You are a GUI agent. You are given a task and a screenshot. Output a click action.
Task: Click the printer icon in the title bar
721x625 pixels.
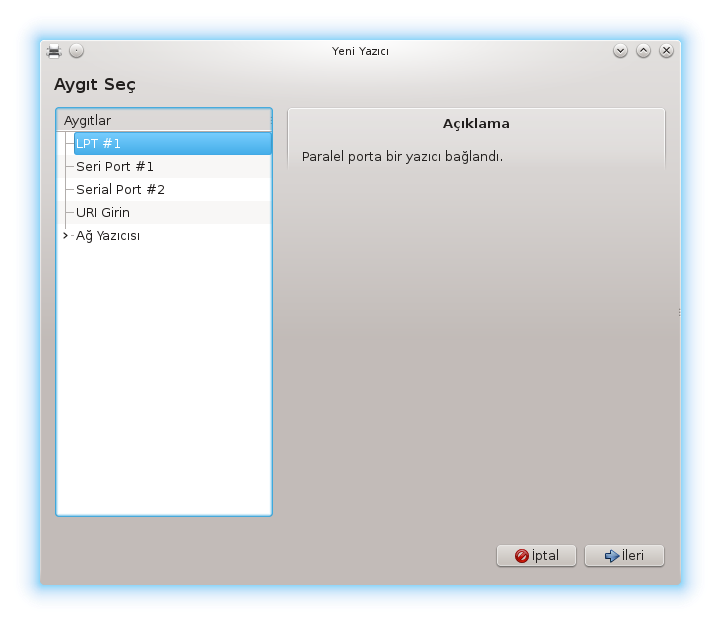54,51
